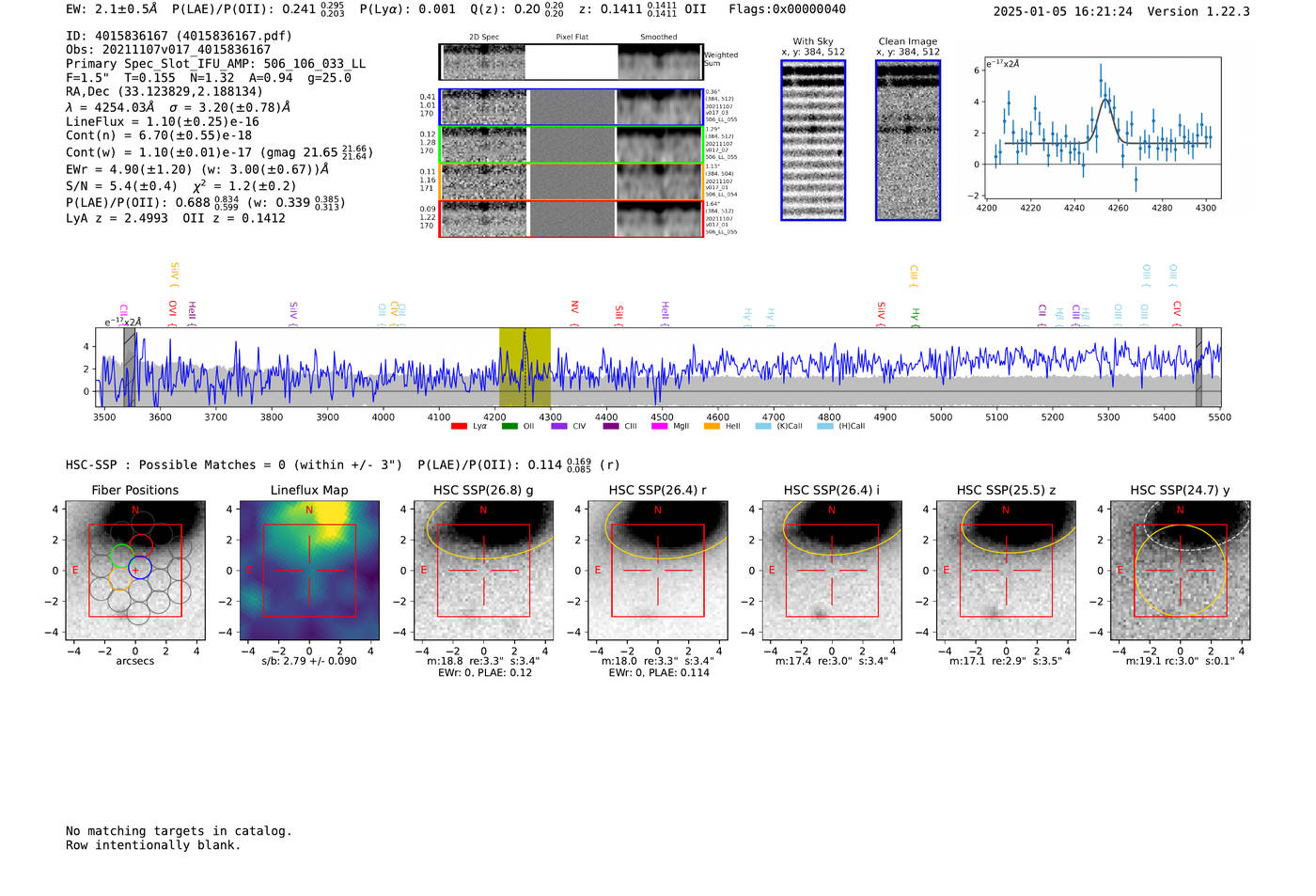Viewport: 1316px width, 896px height.
Task: Click the Flags:0x00000040 text
Action: [788, 9]
